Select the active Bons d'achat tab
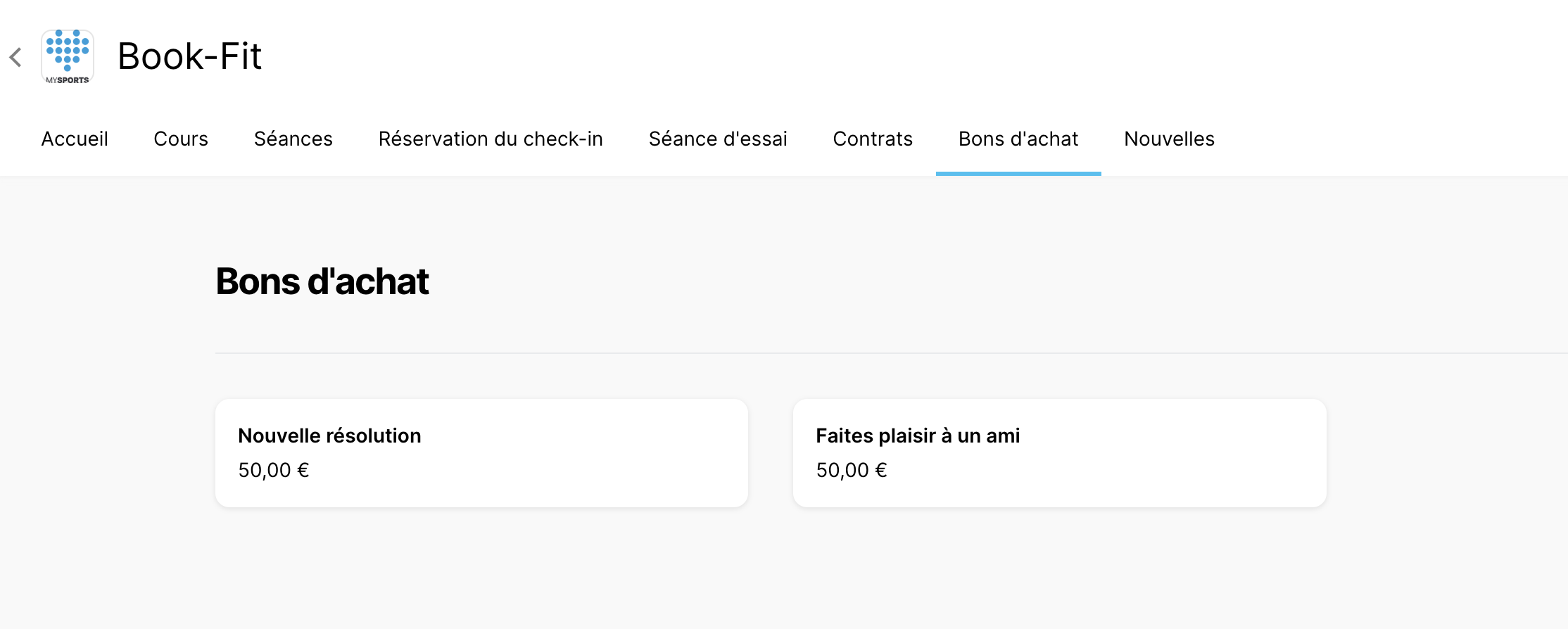1568x629 pixels. point(1018,139)
